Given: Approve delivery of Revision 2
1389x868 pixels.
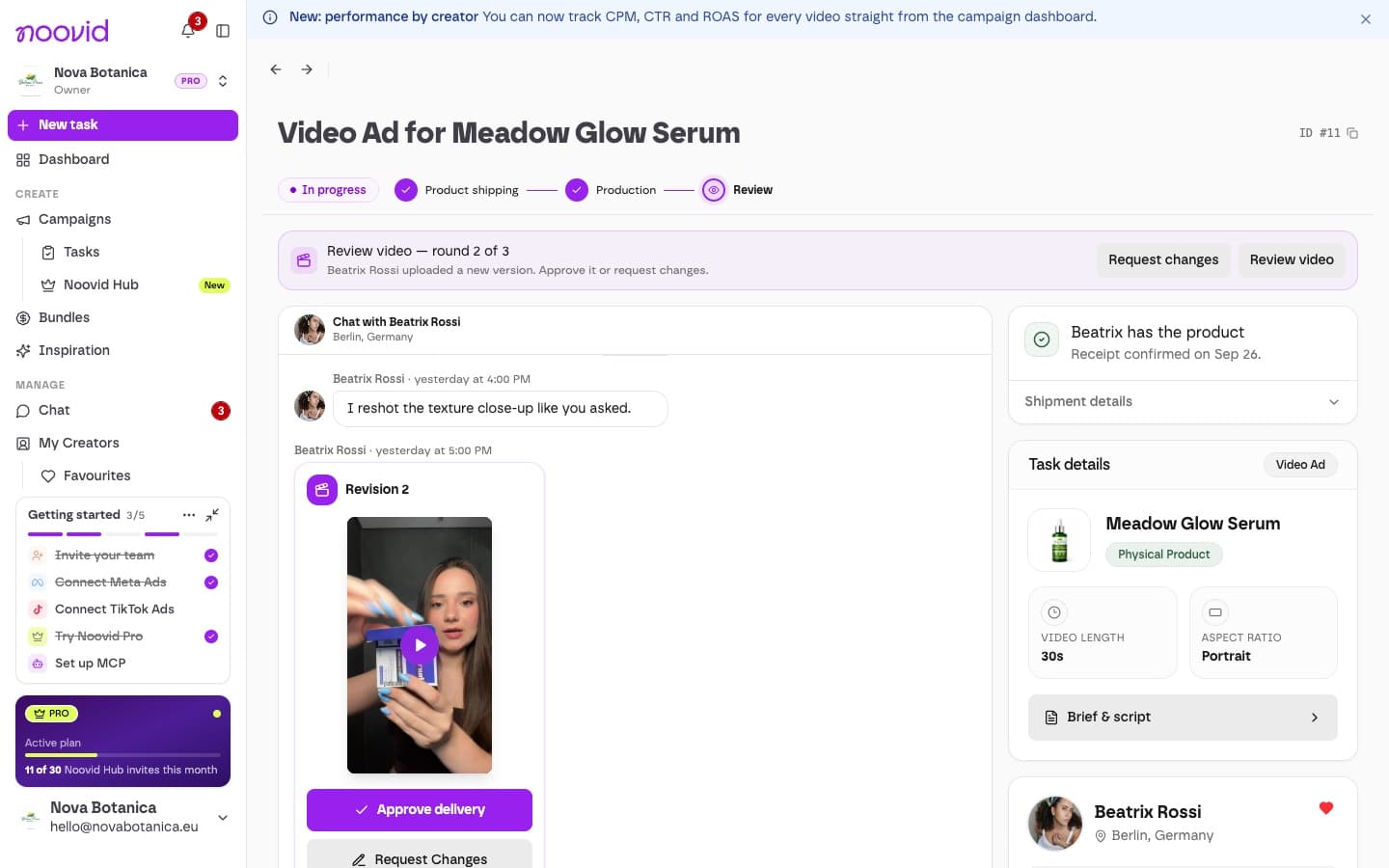Looking at the screenshot, I should click(x=420, y=810).
